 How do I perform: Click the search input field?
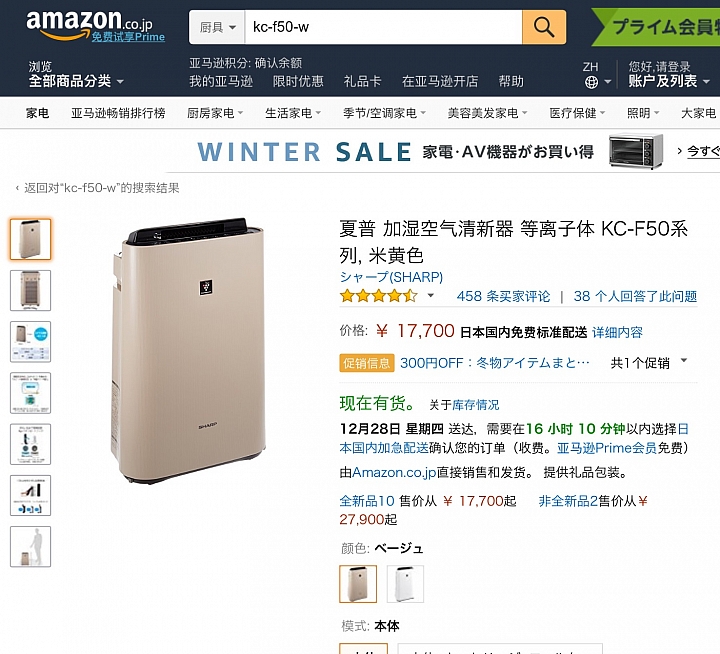tap(383, 27)
